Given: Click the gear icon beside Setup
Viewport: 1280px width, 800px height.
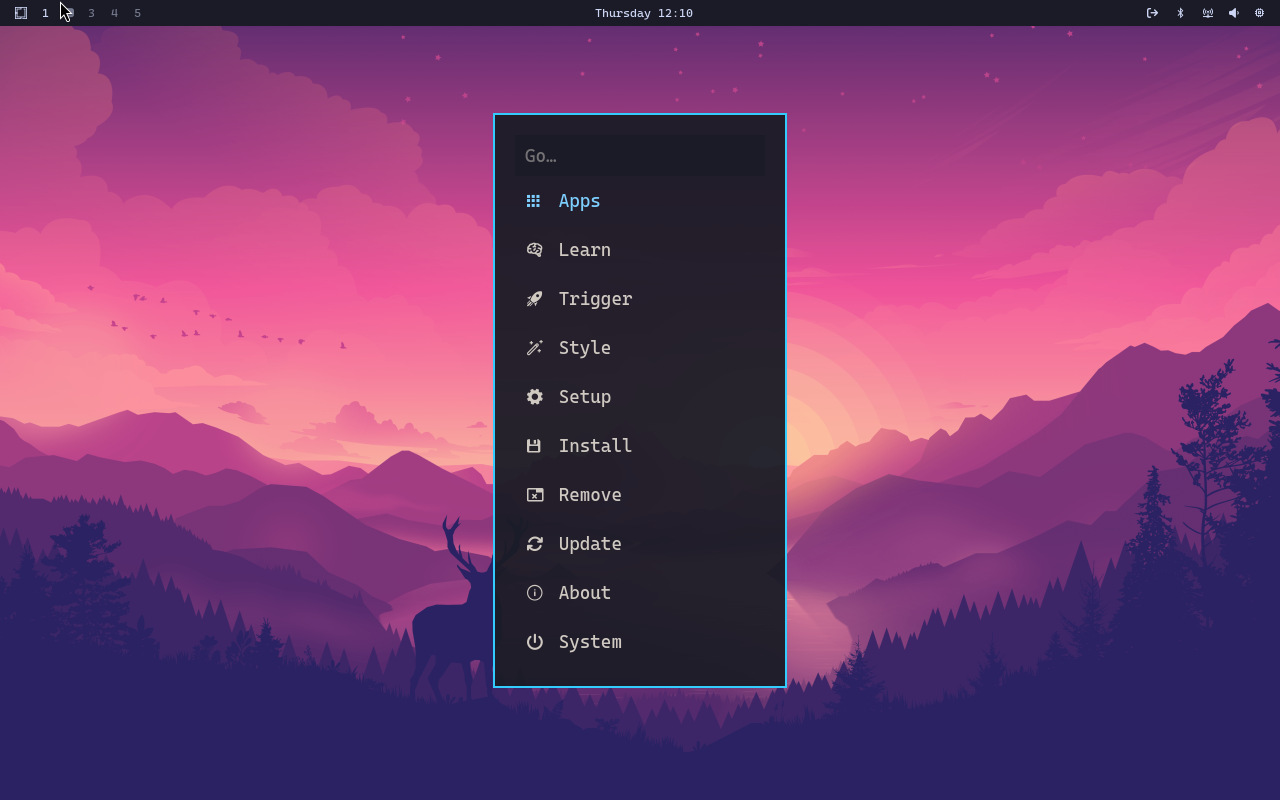Looking at the screenshot, I should tap(534, 397).
